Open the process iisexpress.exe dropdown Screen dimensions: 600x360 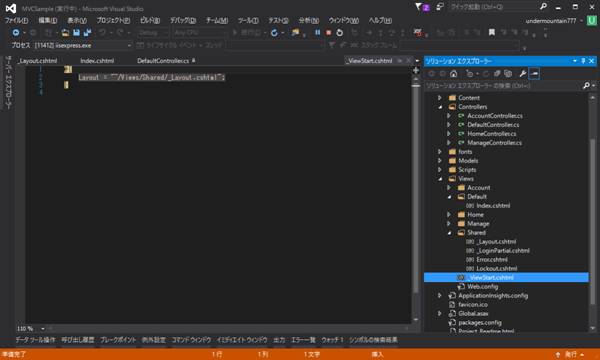pyautogui.click(x=129, y=46)
